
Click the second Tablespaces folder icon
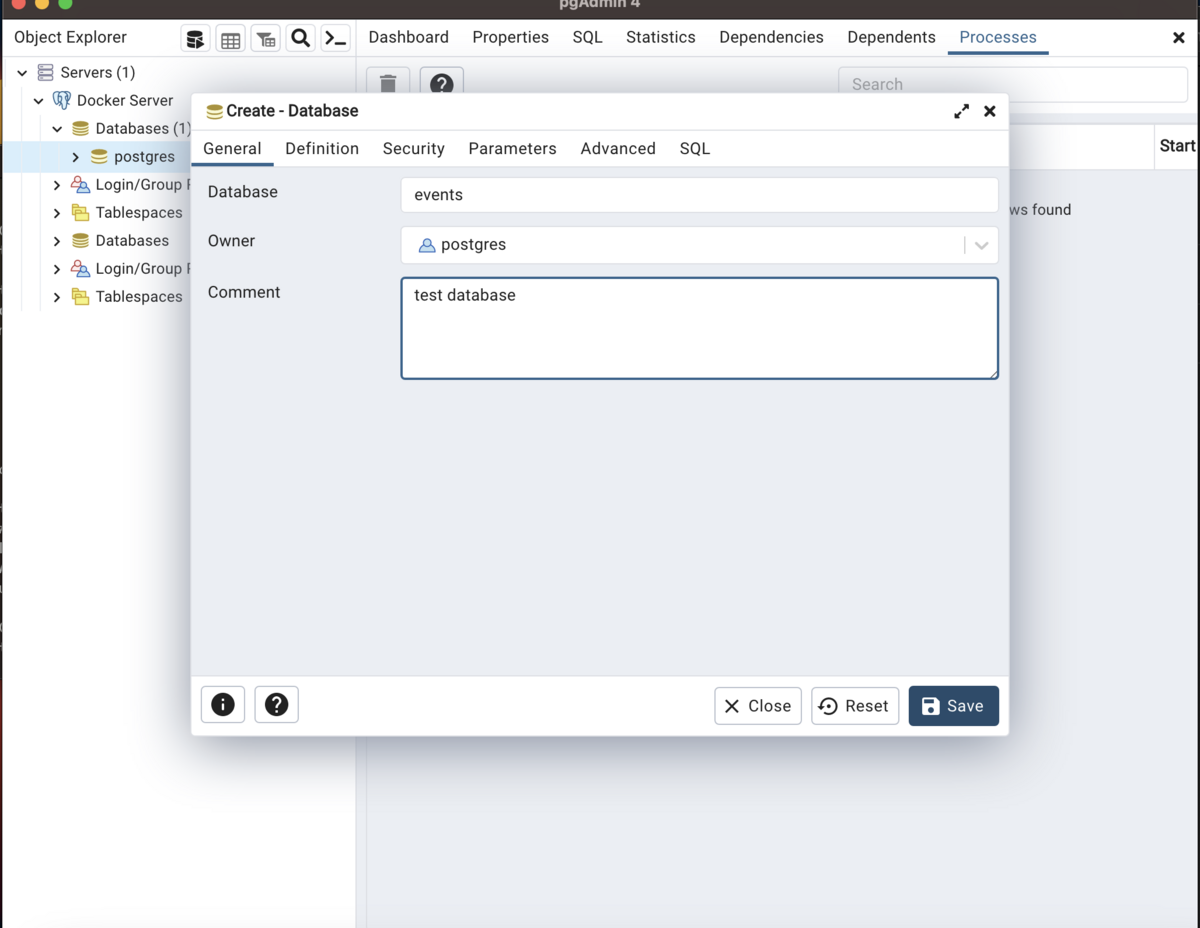[x=80, y=297]
